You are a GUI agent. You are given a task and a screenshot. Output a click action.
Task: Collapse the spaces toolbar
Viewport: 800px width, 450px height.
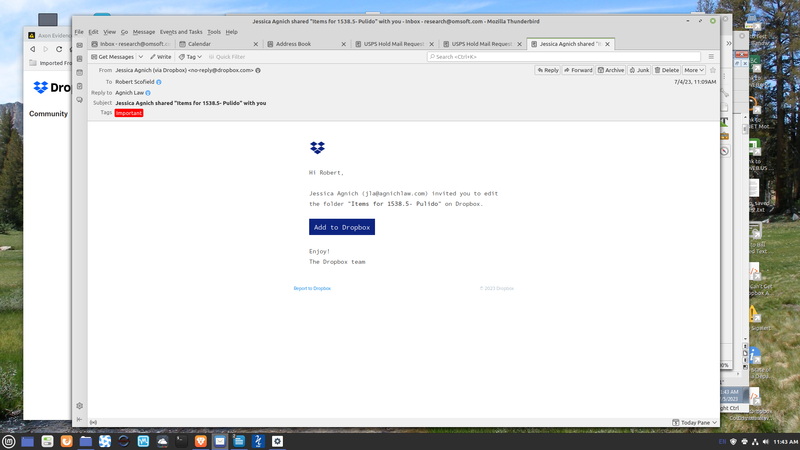(x=80, y=419)
